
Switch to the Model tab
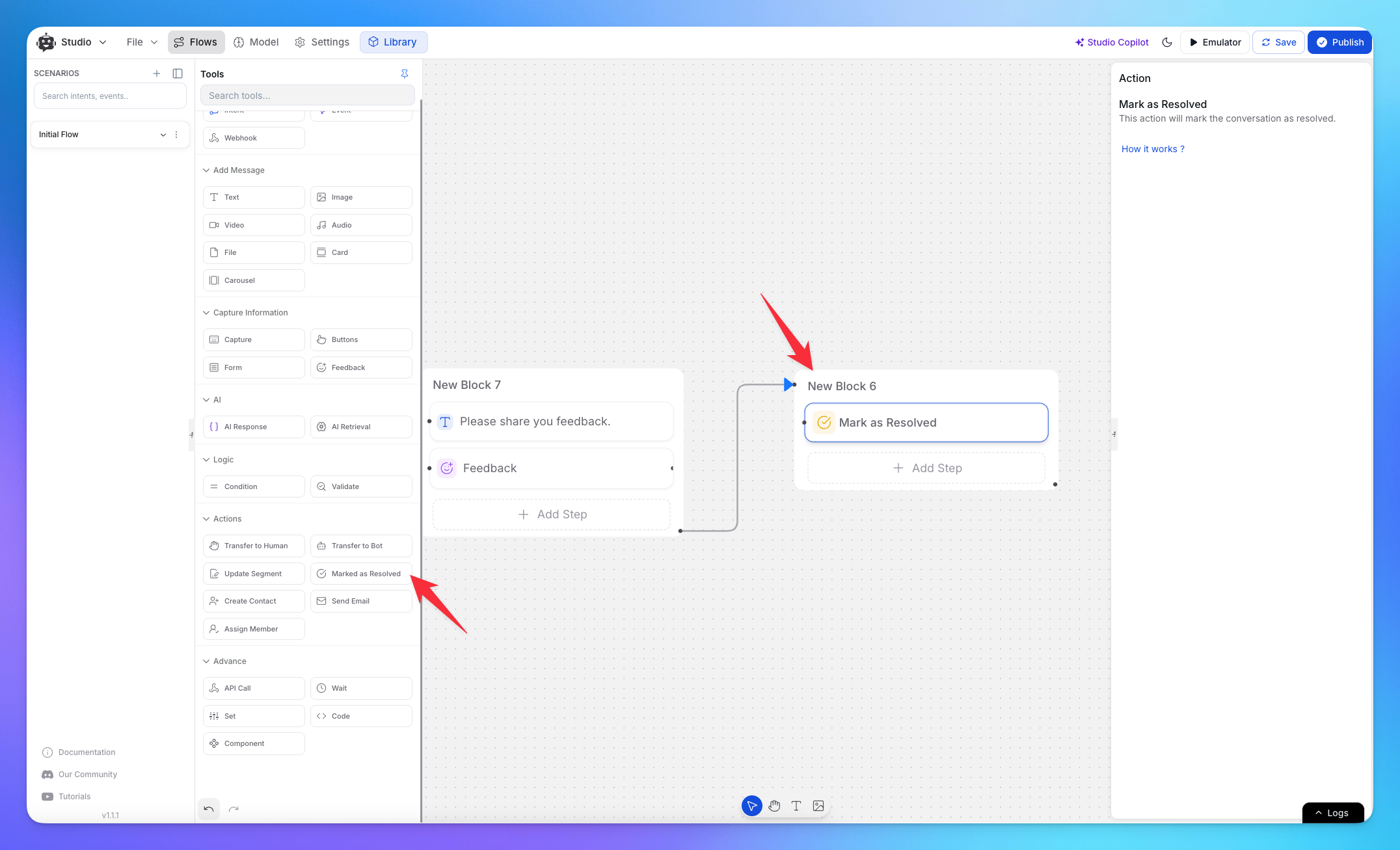(256, 42)
